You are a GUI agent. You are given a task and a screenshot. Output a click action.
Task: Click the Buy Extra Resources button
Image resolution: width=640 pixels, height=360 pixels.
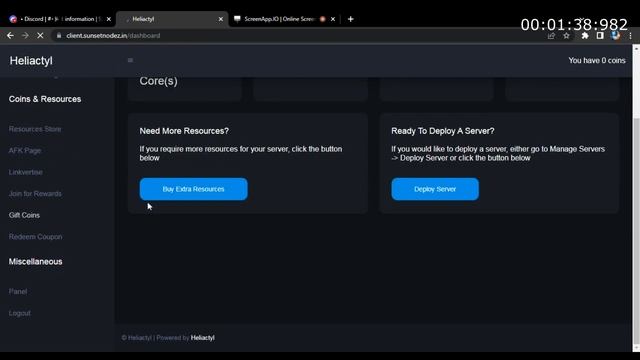point(193,189)
